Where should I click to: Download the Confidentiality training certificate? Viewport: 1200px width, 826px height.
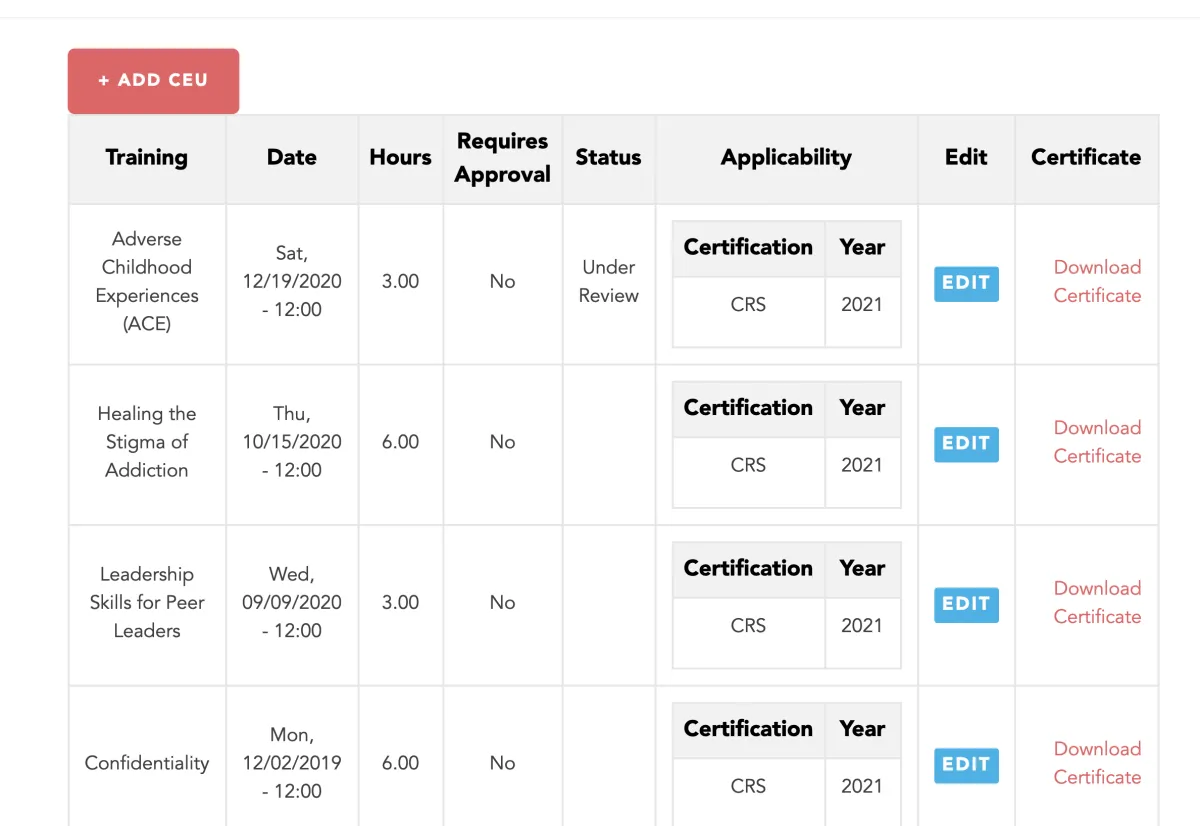1097,763
